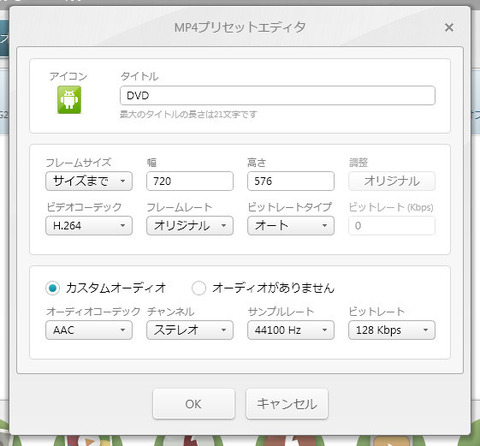Viewport: 480px width, 446px height.
Task: Click the 調整 オリジナル button
Action: pyautogui.click(x=392, y=181)
